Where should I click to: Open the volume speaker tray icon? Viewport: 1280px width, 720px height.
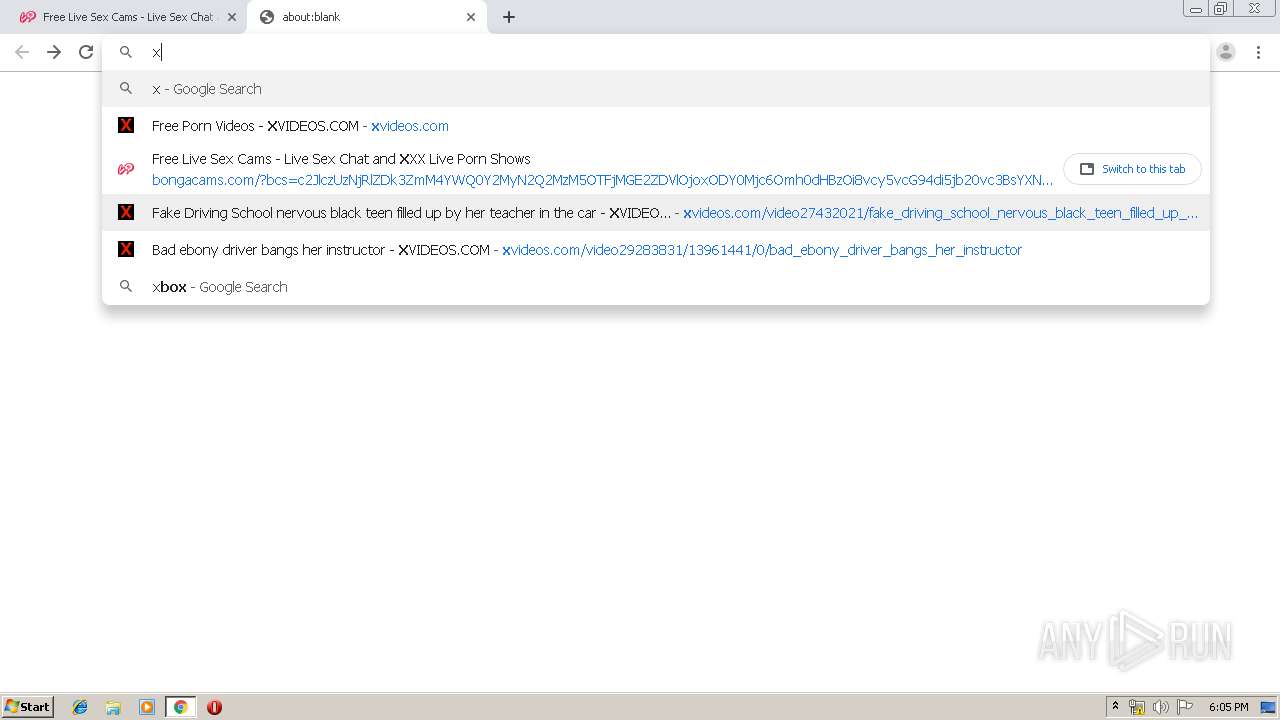(1161, 707)
